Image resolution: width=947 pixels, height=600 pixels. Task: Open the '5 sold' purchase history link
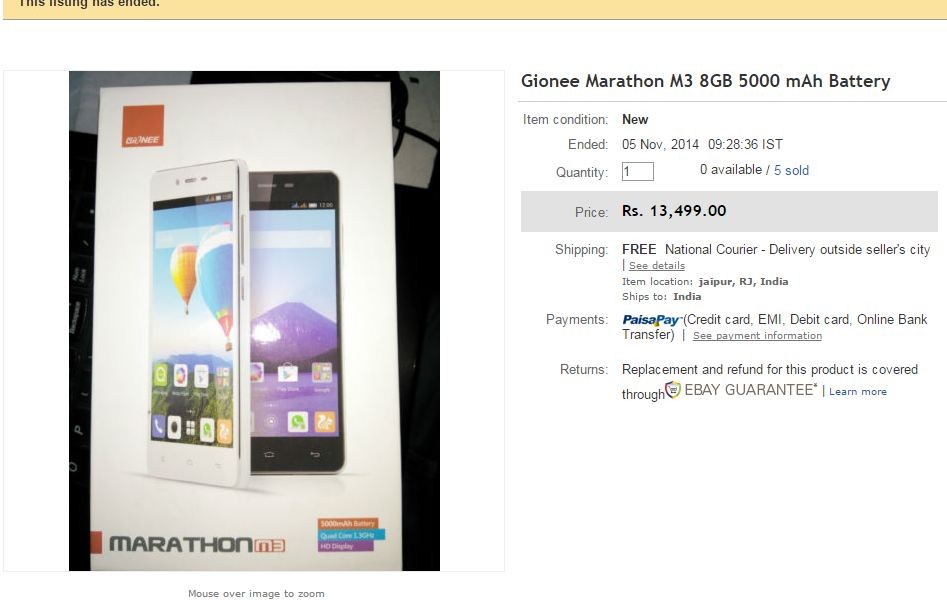(x=791, y=170)
